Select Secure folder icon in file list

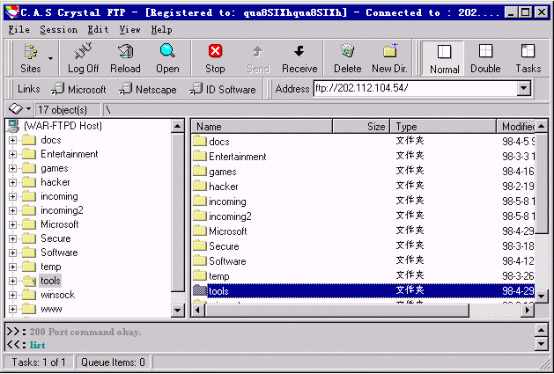pyautogui.click(x=200, y=246)
